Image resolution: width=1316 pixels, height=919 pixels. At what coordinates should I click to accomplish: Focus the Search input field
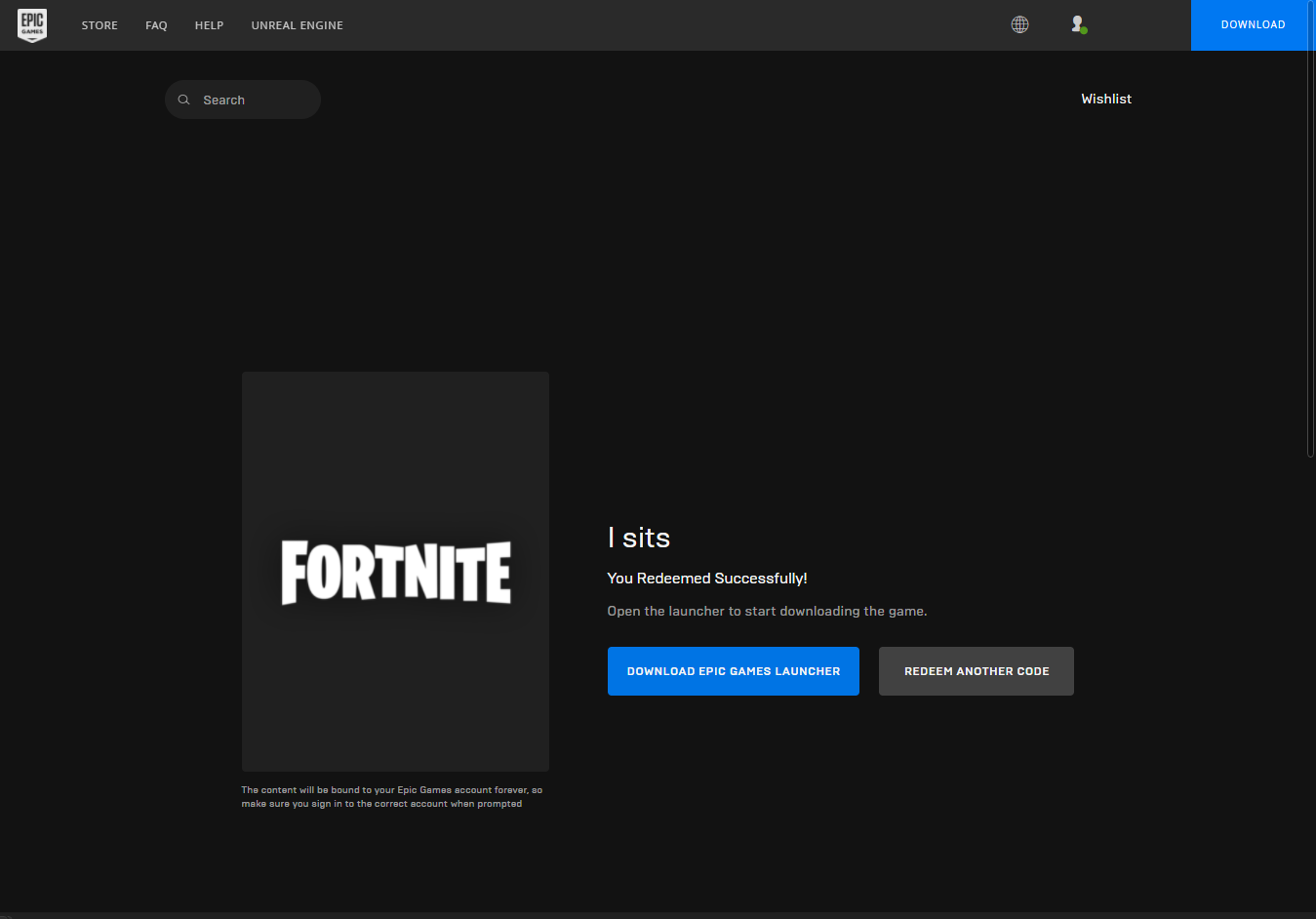click(243, 100)
